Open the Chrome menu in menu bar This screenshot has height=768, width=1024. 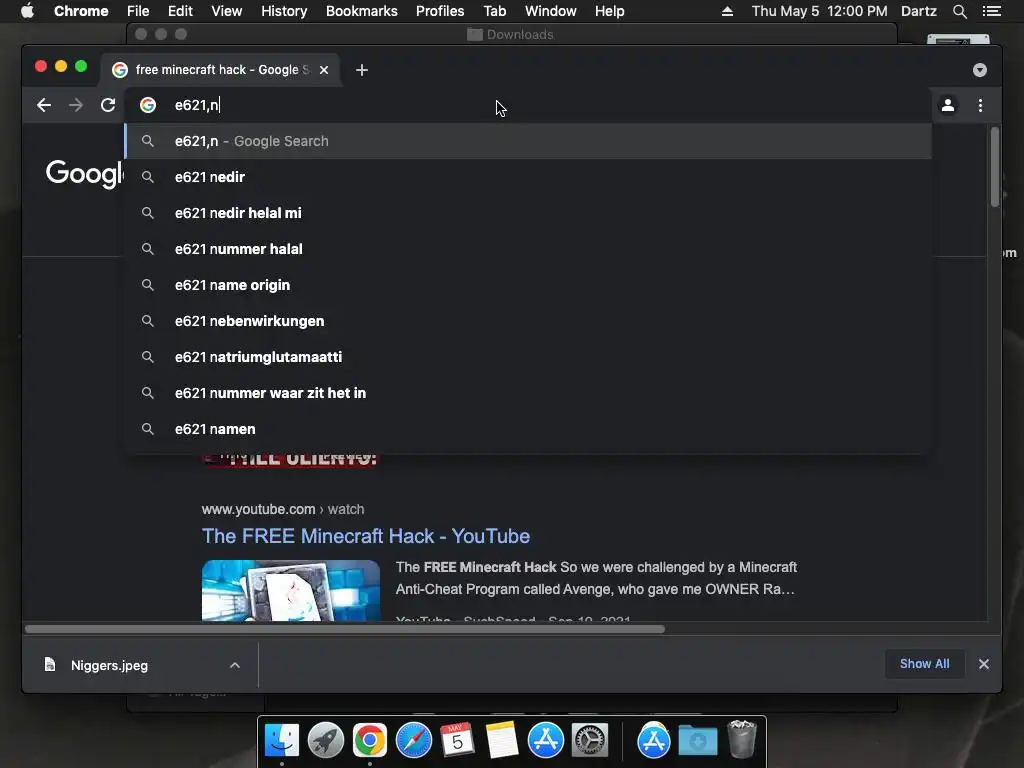point(81,11)
